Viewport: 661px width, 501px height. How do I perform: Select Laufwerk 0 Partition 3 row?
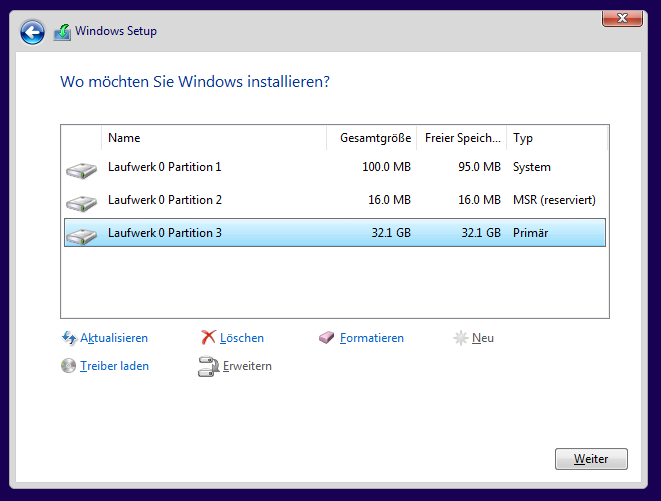pyautogui.click(x=335, y=232)
